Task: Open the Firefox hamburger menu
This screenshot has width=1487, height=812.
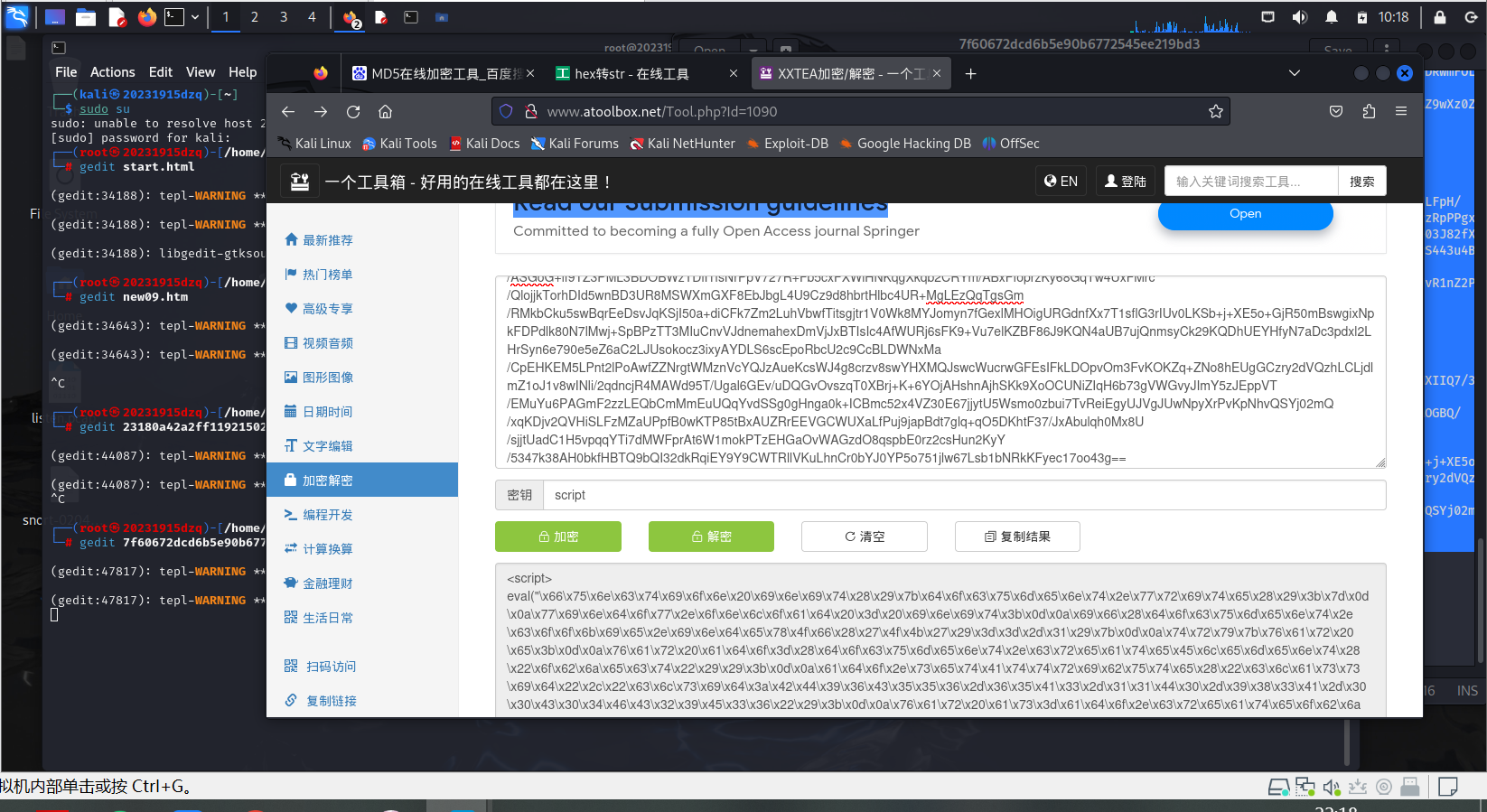Action: (x=1401, y=111)
